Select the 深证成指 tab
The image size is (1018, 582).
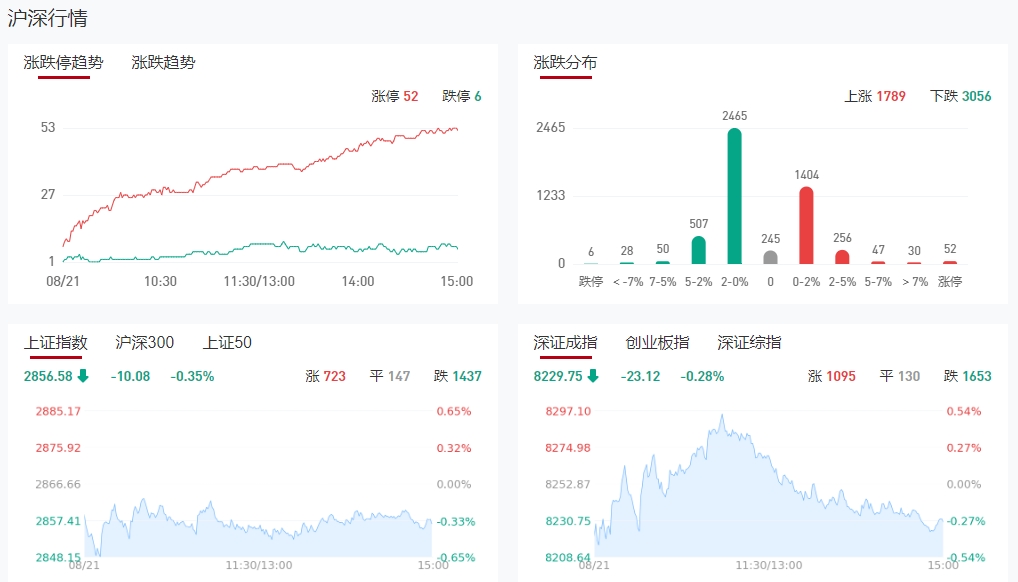pos(565,343)
